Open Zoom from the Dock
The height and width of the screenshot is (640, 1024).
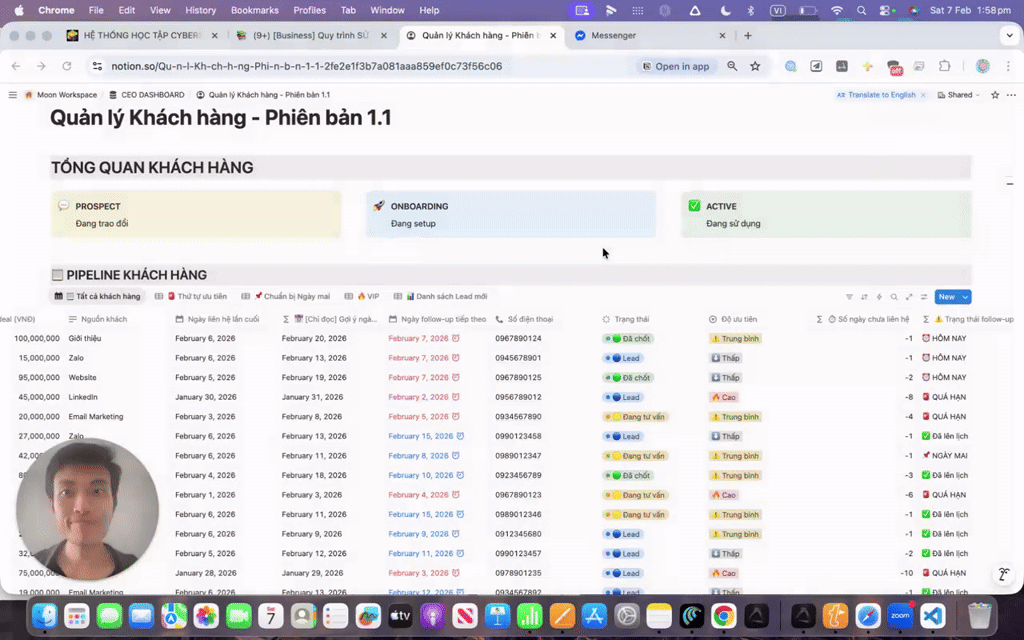point(900,615)
